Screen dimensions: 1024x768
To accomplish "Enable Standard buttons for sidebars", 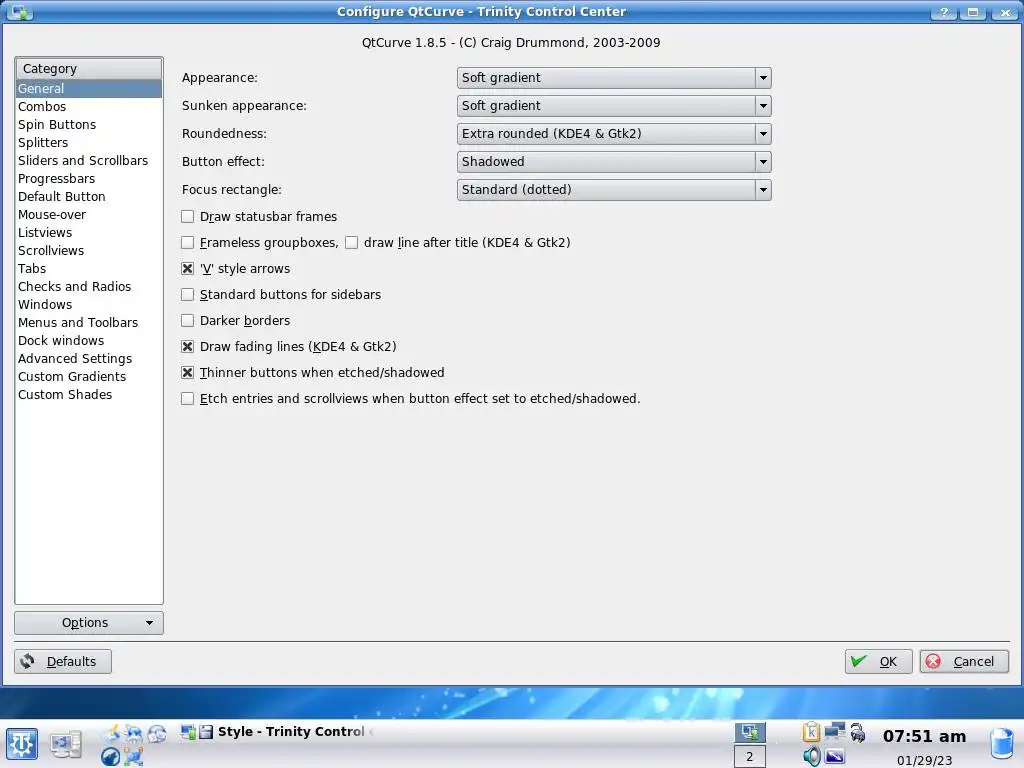I will (x=187, y=295).
